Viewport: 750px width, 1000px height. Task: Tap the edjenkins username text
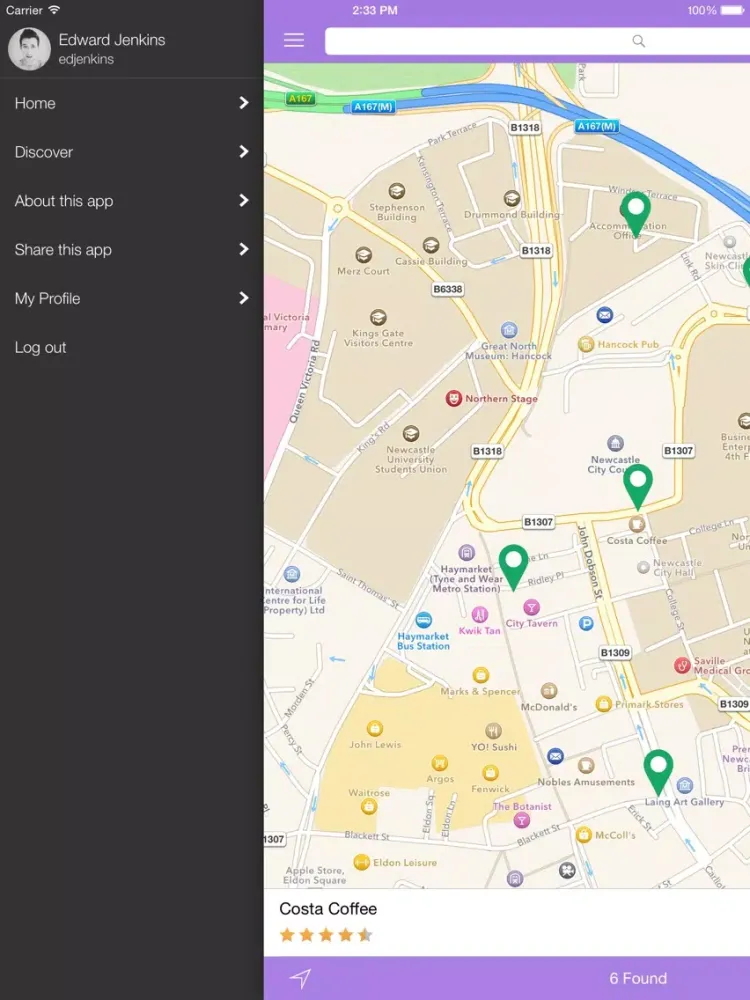pos(86,59)
